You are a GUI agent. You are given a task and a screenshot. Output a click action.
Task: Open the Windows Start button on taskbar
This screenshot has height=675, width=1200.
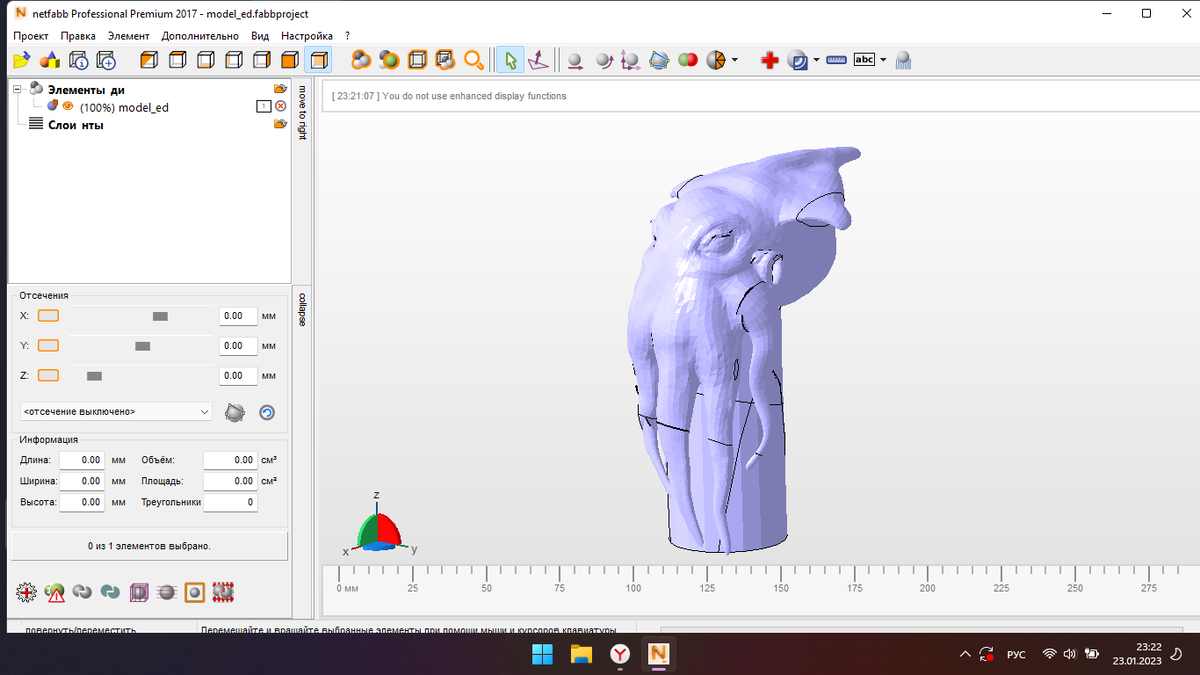click(542, 654)
